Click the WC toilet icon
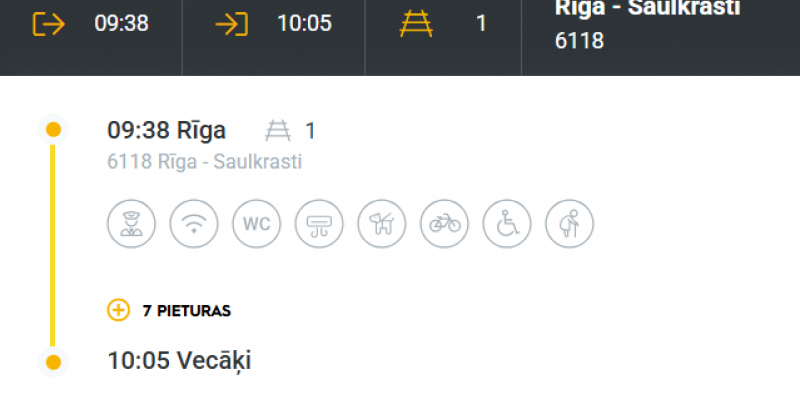800x410 pixels. pos(257,224)
